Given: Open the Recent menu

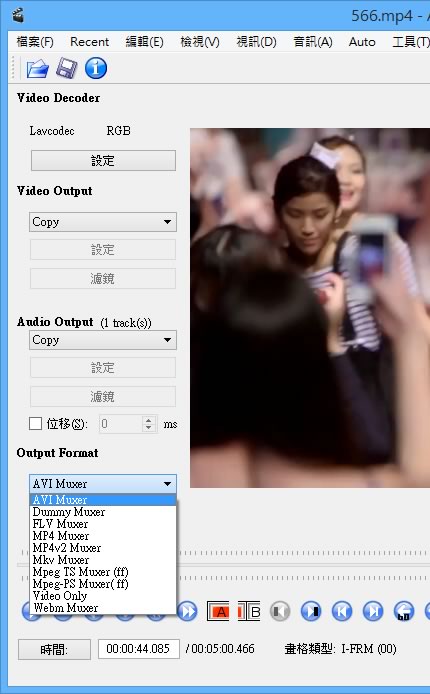Looking at the screenshot, I should (x=89, y=42).
